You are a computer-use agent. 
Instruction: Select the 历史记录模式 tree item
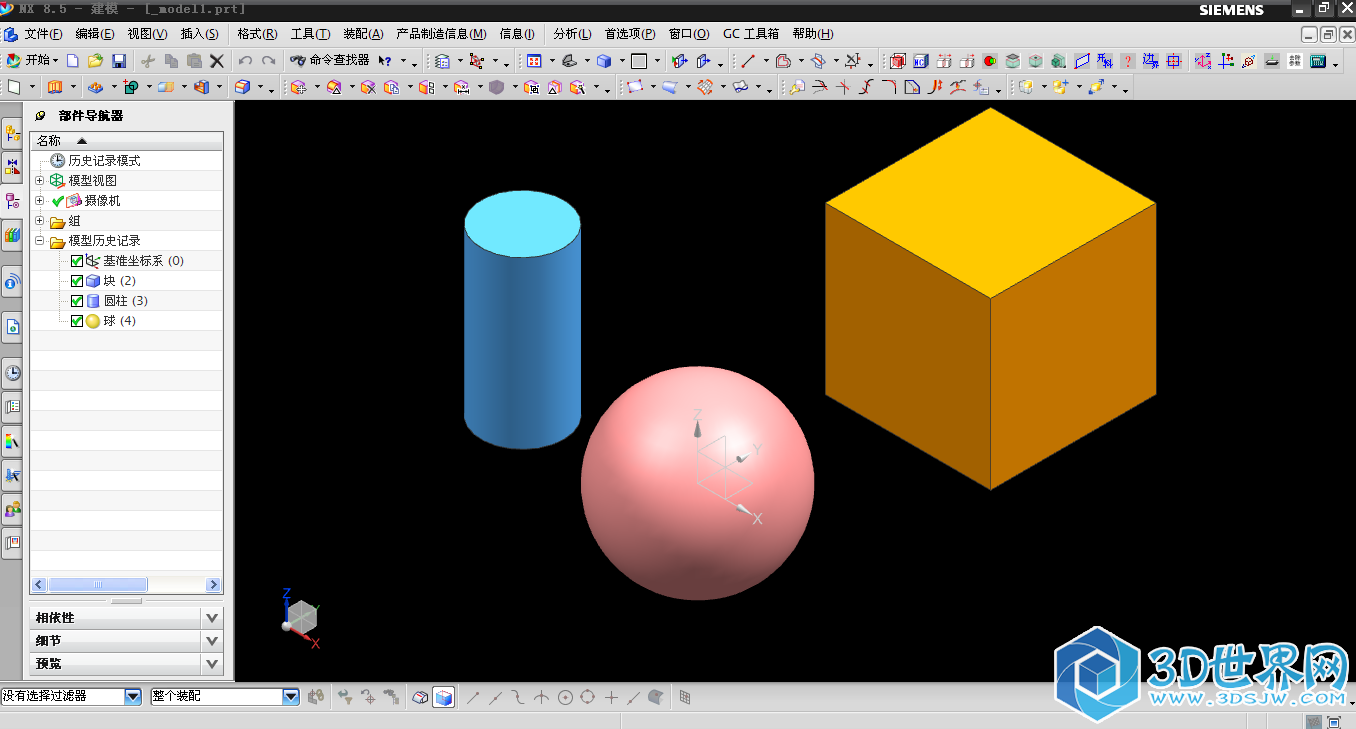pyautogui.click(x=104, y=161)
